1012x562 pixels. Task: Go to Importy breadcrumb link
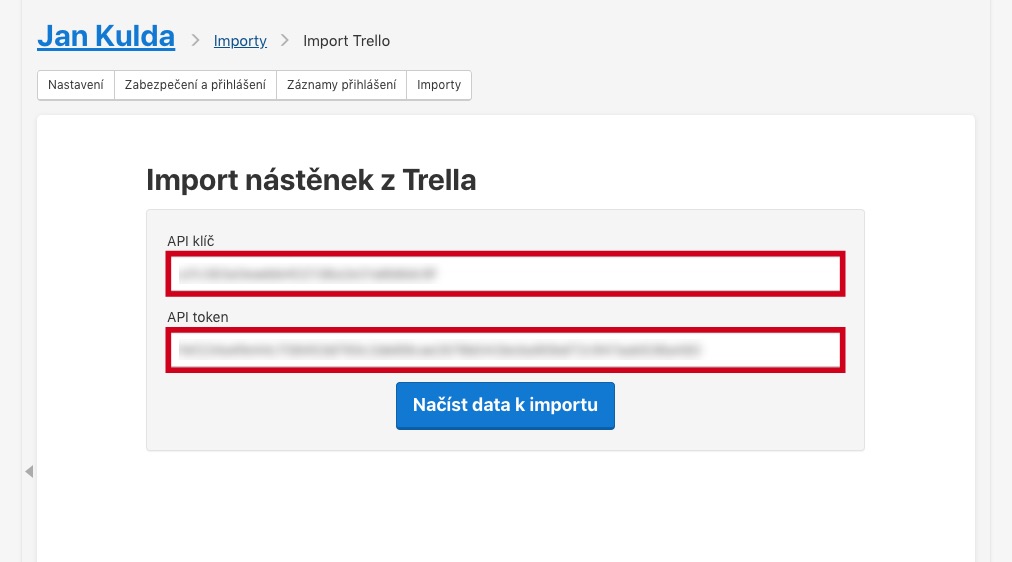[240, 41]
